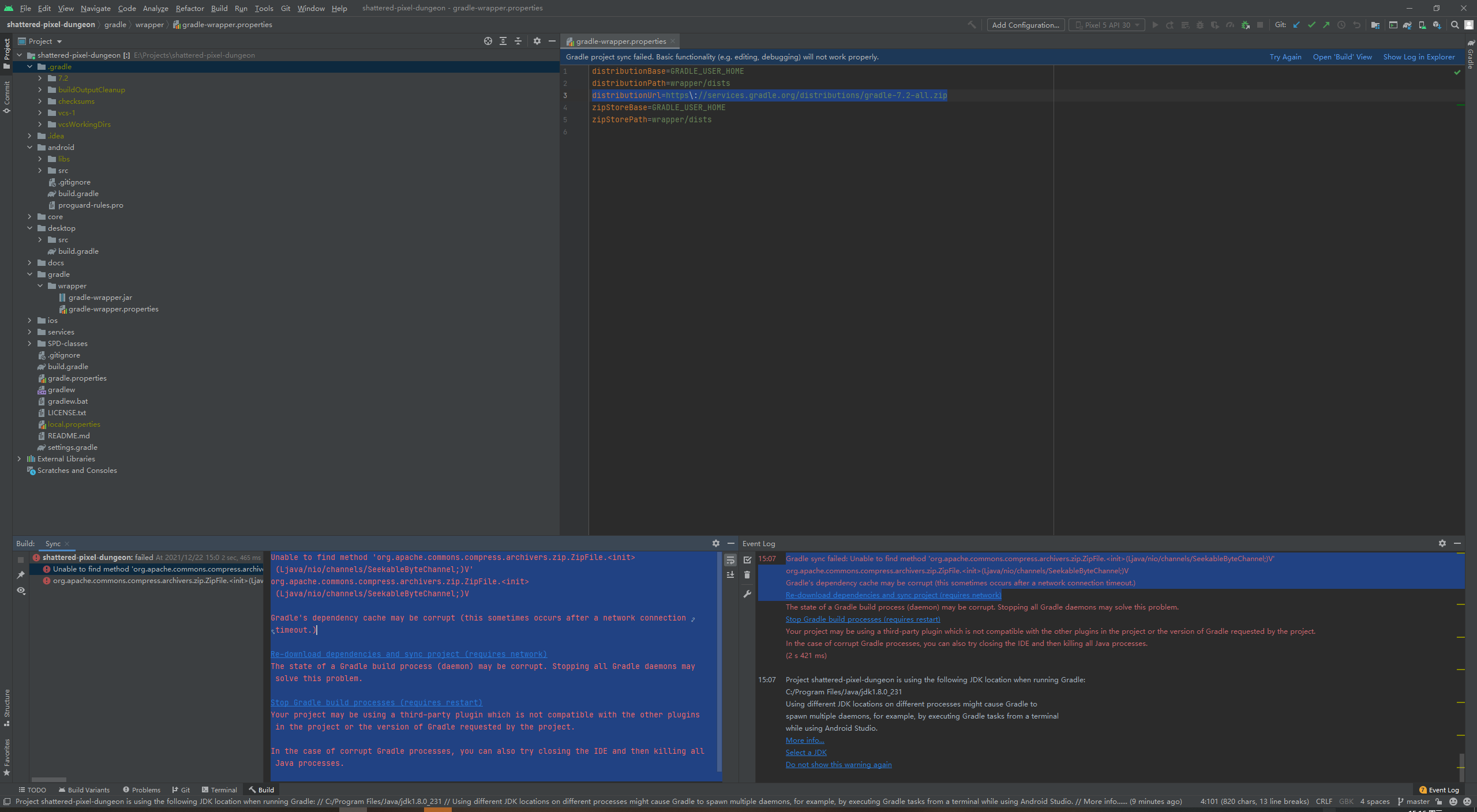Viewport: 1477px width, 812px height.
Task: Open Project Structure from the toolbar
Action: [x=1375, y=25]
